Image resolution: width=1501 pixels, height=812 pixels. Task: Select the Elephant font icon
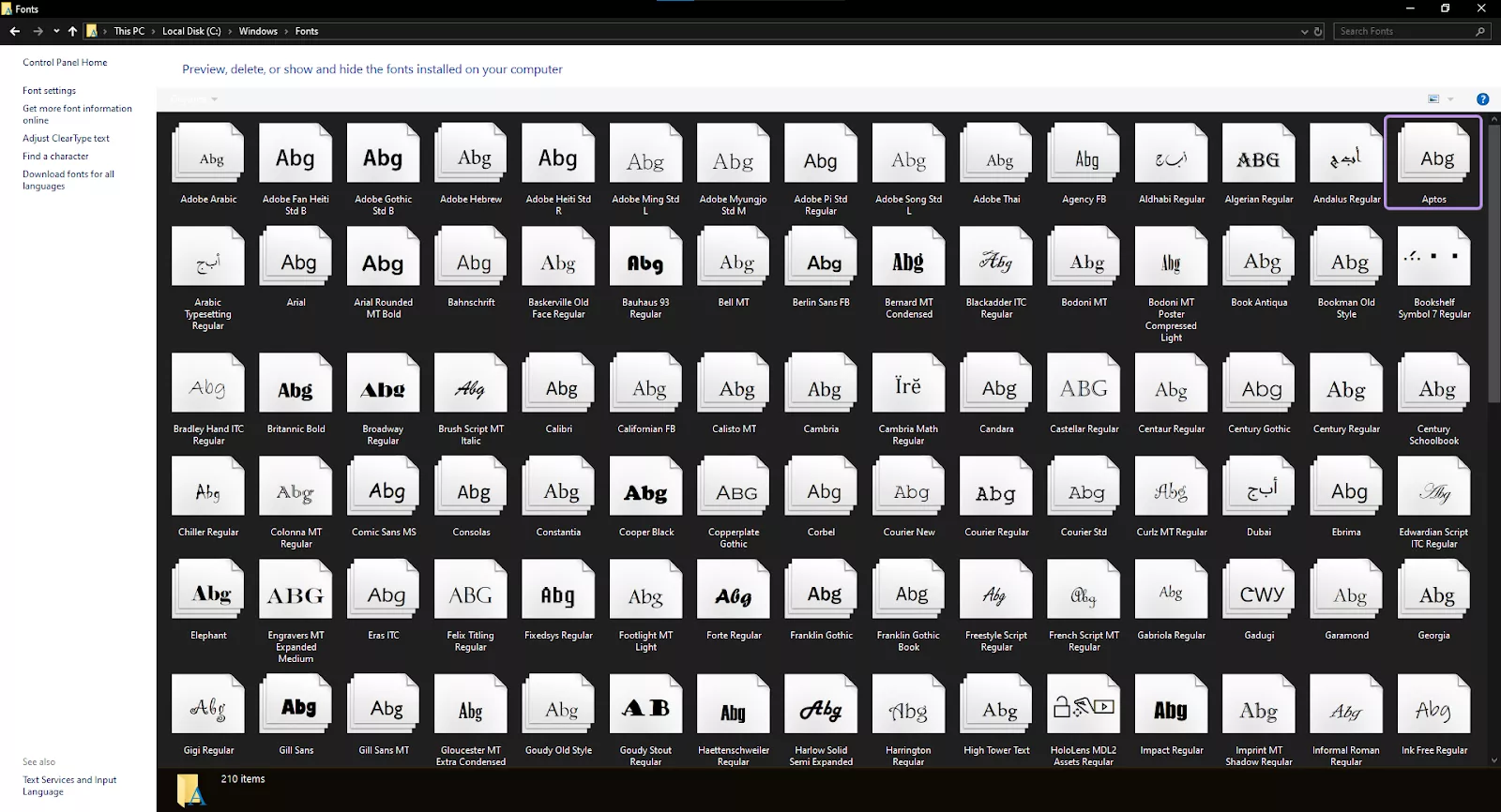208,589
